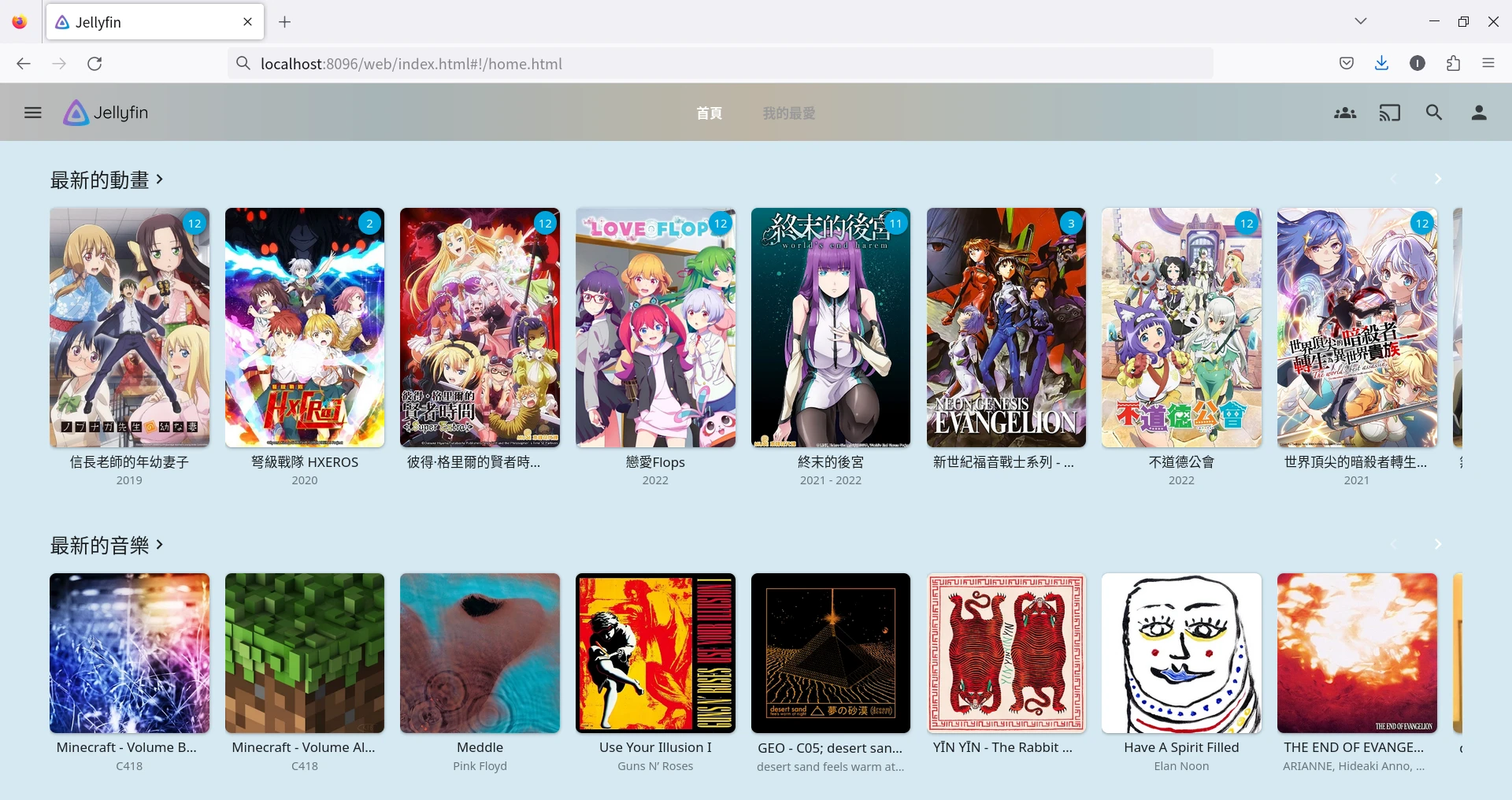Open the SyncPlay group icon
Image resolution: width=1512 pixels, height=800 pixels.
1345,113
